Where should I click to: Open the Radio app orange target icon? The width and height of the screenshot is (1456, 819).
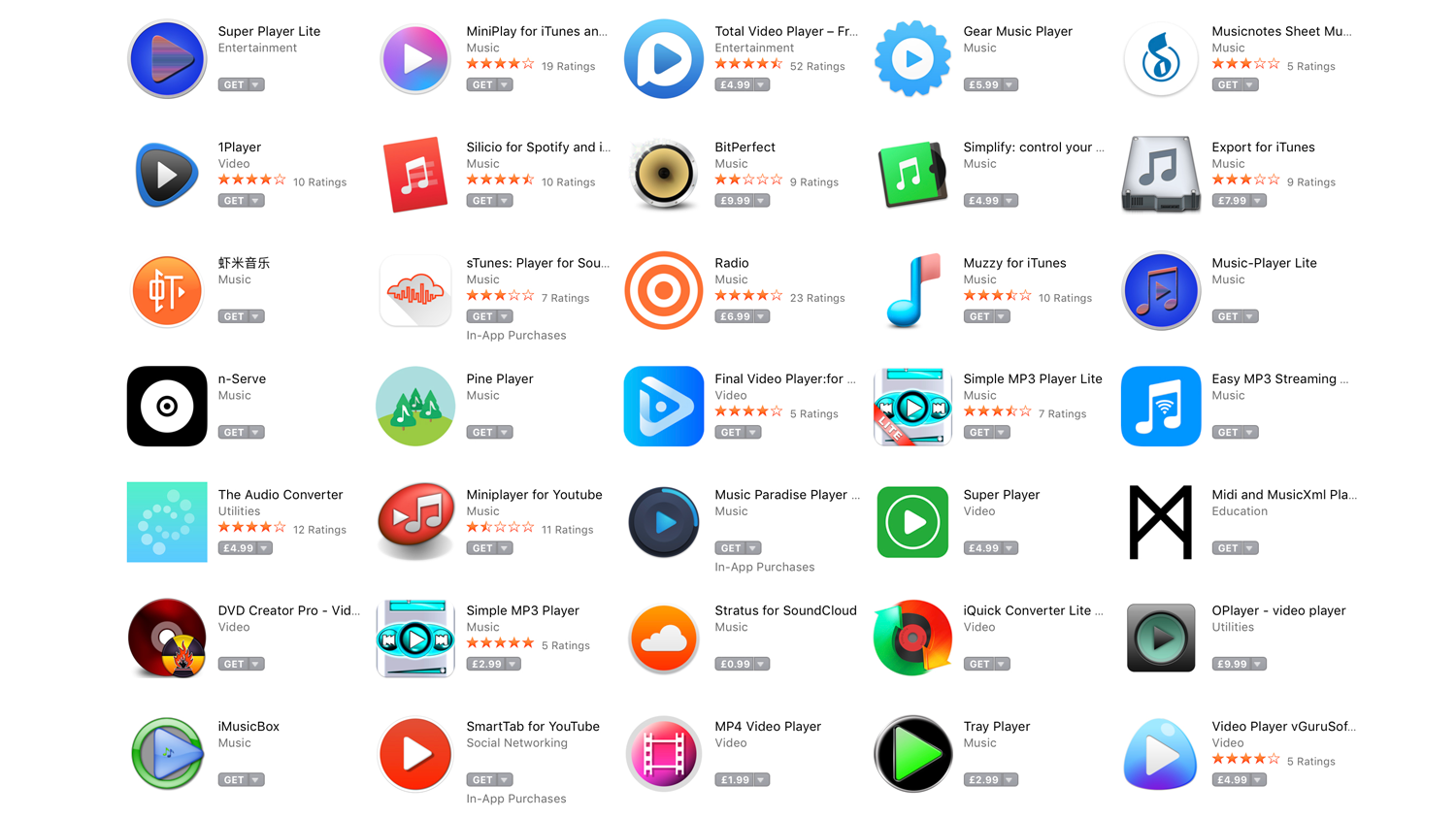pyautogui.click(x=664, y=290)
